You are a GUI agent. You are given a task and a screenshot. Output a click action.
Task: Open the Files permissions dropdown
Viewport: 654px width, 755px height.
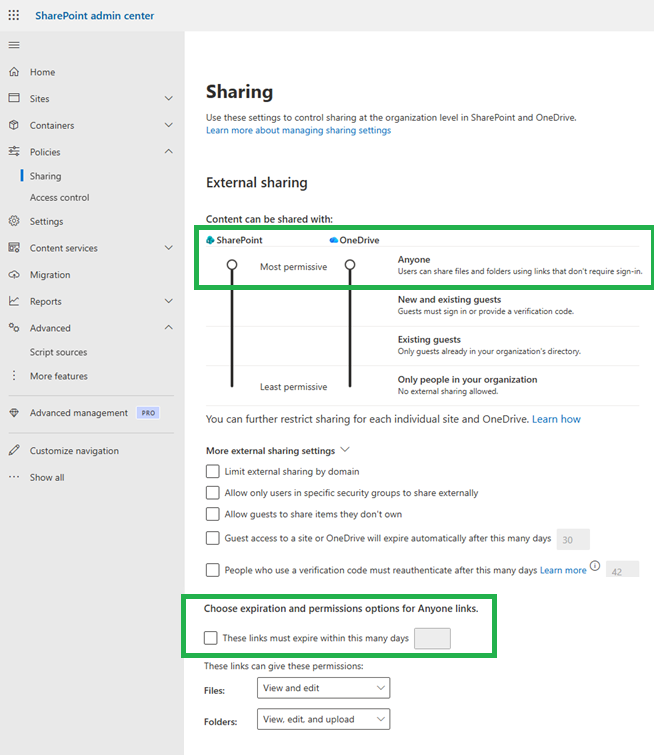[x=323, y=688]
